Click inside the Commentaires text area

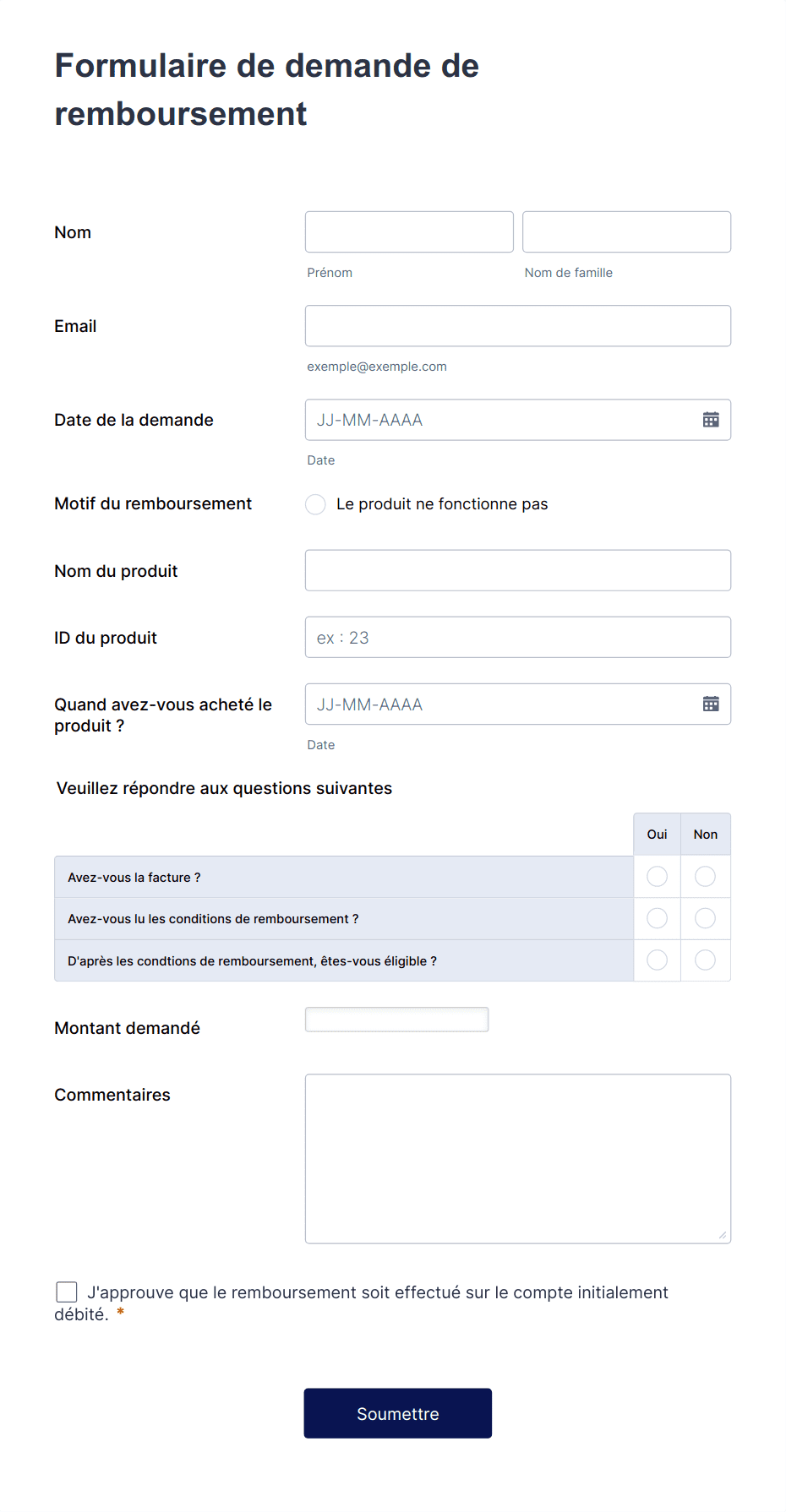[x=517, y=1157]
